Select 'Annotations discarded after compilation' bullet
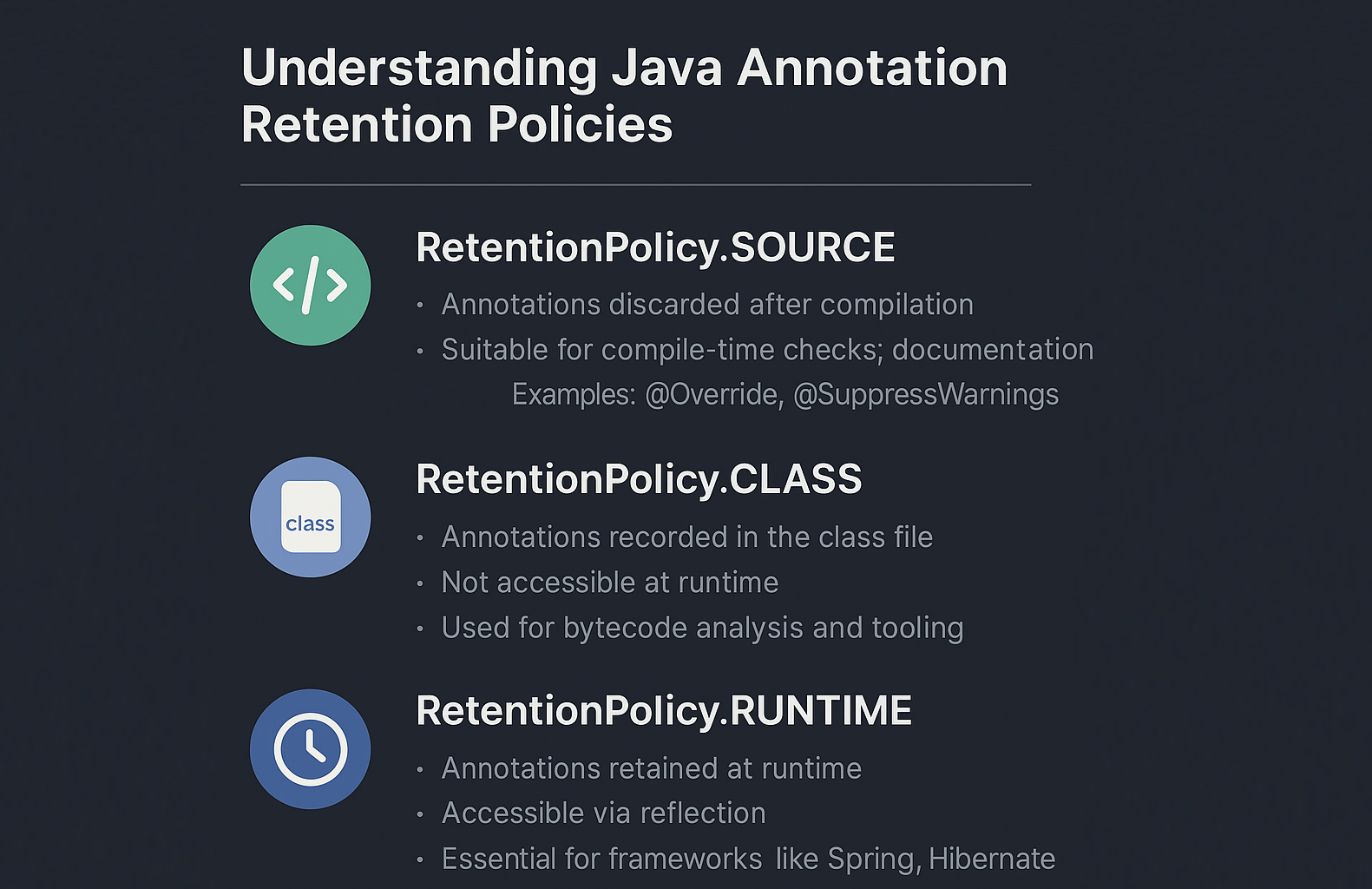The height and width of the screenshot is (889, 1372). [707, 305]
